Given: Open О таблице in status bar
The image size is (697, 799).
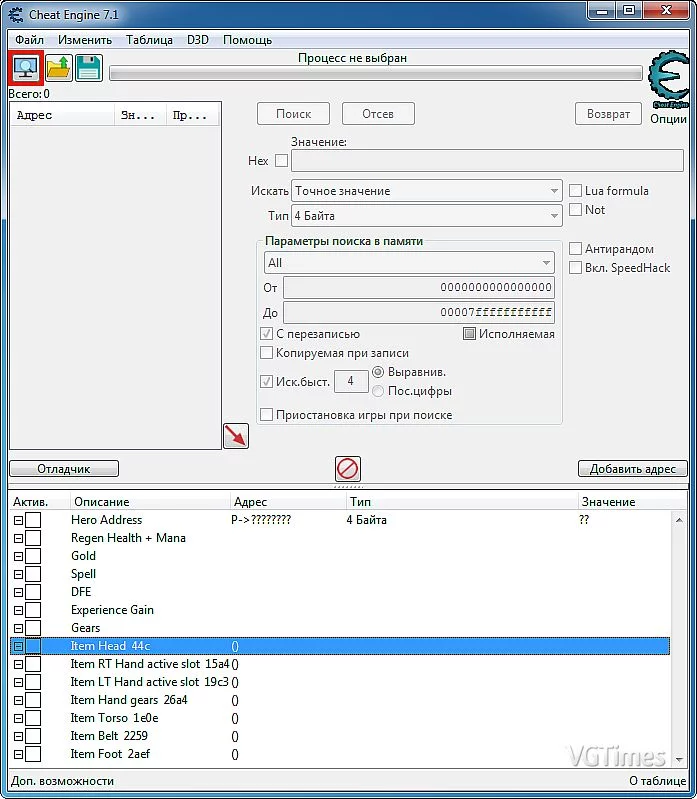Looking at the screenshot, I should (x=657, y=781).
